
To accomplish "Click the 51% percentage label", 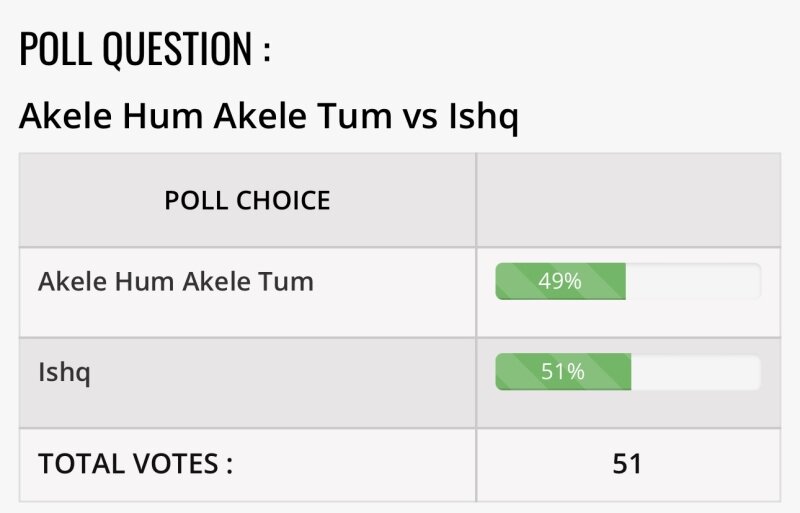I will [x=562, y=372].
